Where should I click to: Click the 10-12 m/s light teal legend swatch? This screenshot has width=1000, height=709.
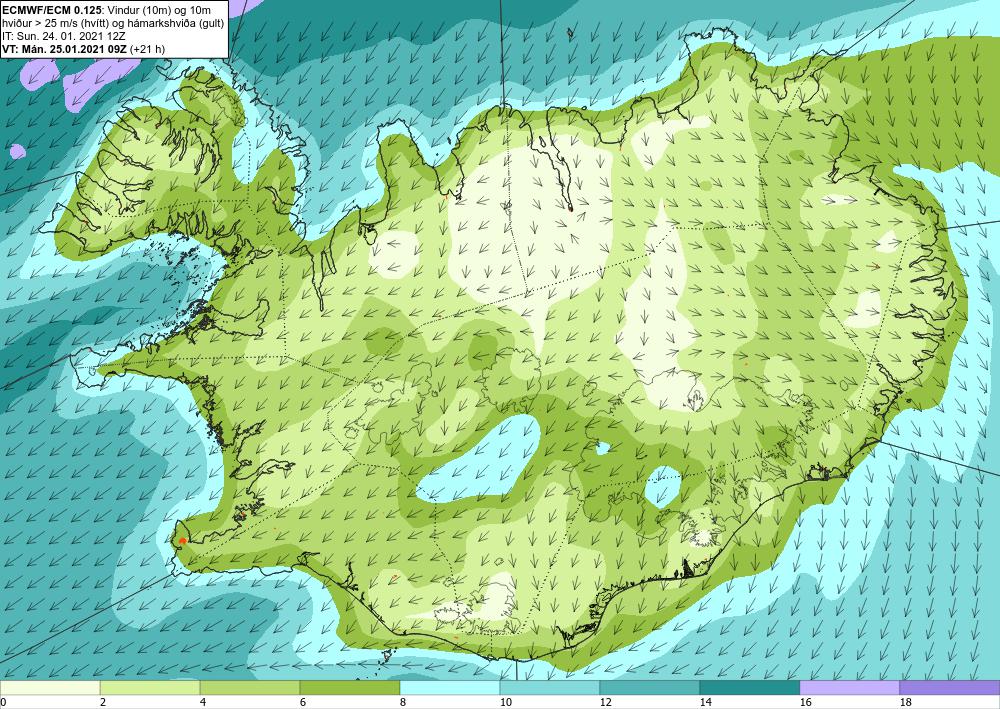coord(550,688)
